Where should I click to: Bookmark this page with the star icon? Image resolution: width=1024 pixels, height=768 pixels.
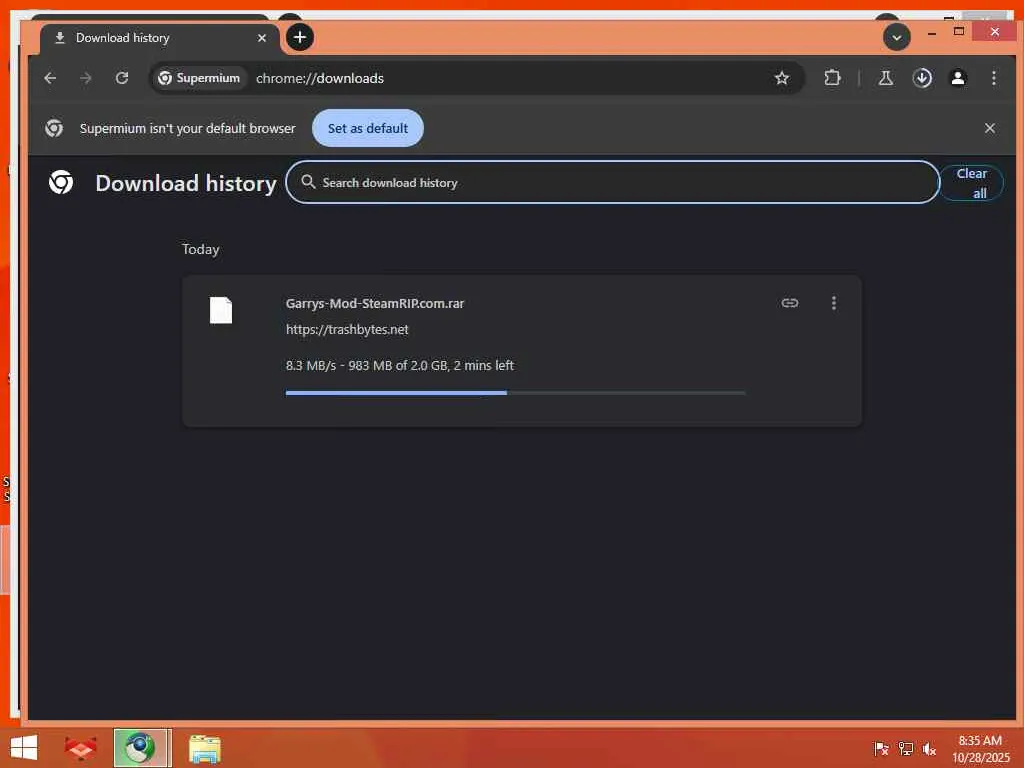tap(781, 78)
